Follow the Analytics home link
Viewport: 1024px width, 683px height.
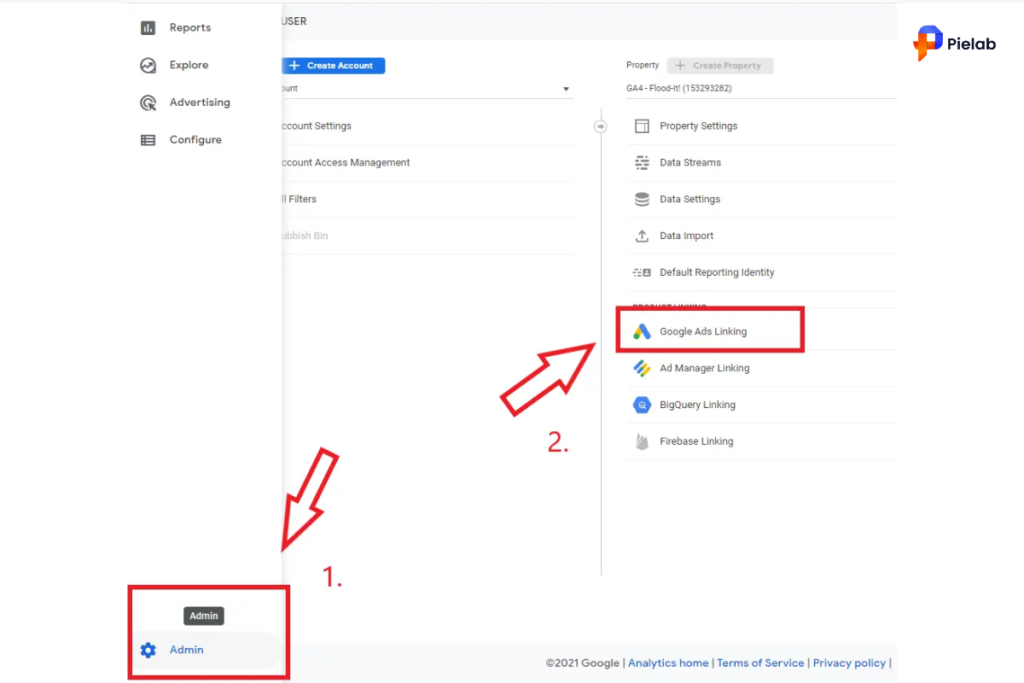668,663
